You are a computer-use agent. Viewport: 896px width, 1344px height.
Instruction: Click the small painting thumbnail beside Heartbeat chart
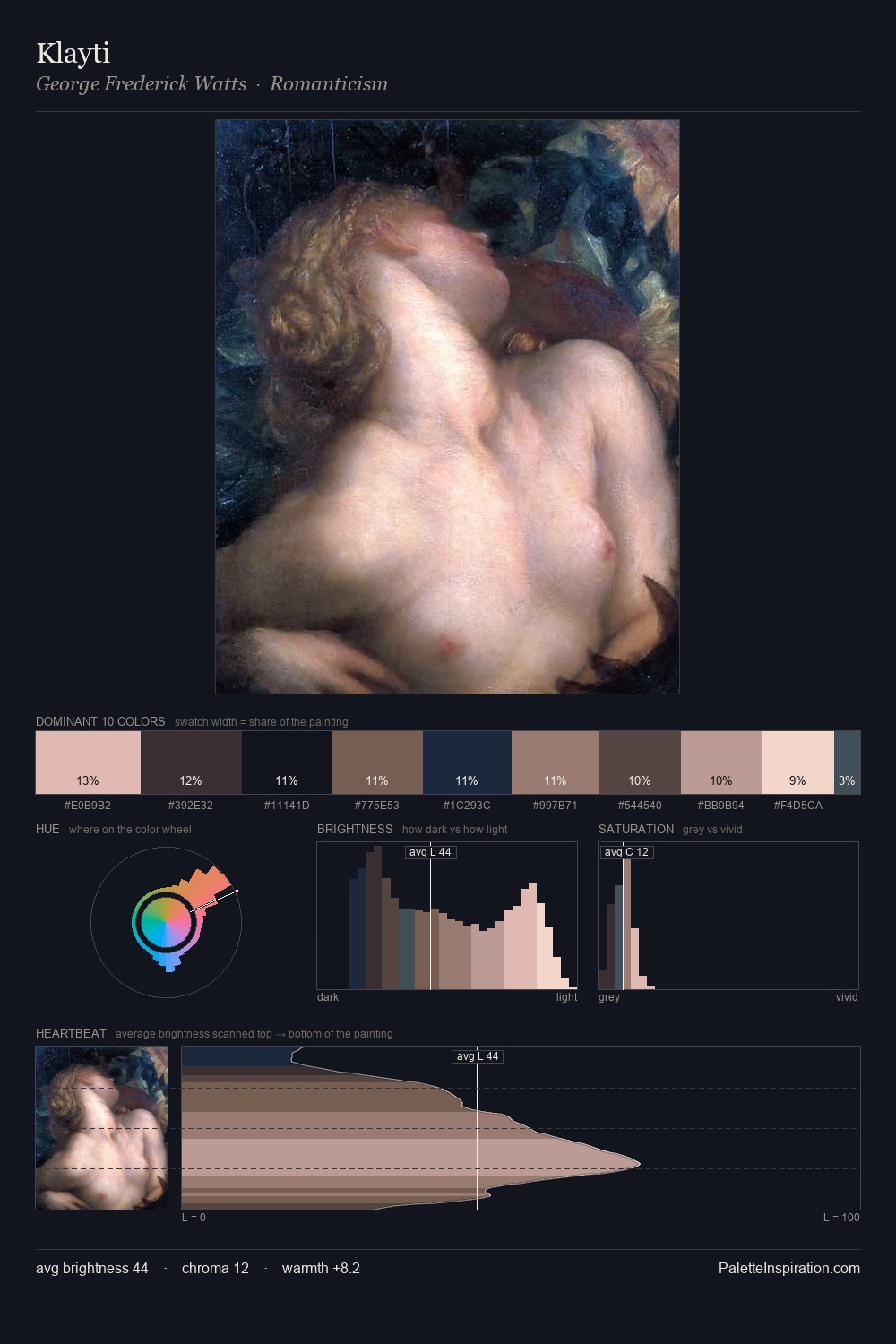101,1128
